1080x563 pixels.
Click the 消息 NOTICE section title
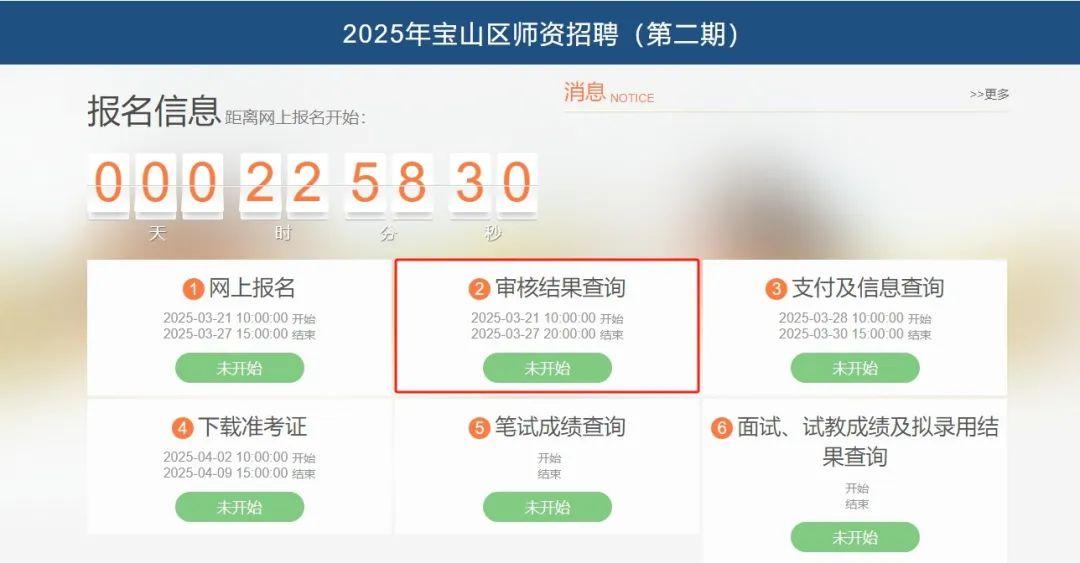609,92
